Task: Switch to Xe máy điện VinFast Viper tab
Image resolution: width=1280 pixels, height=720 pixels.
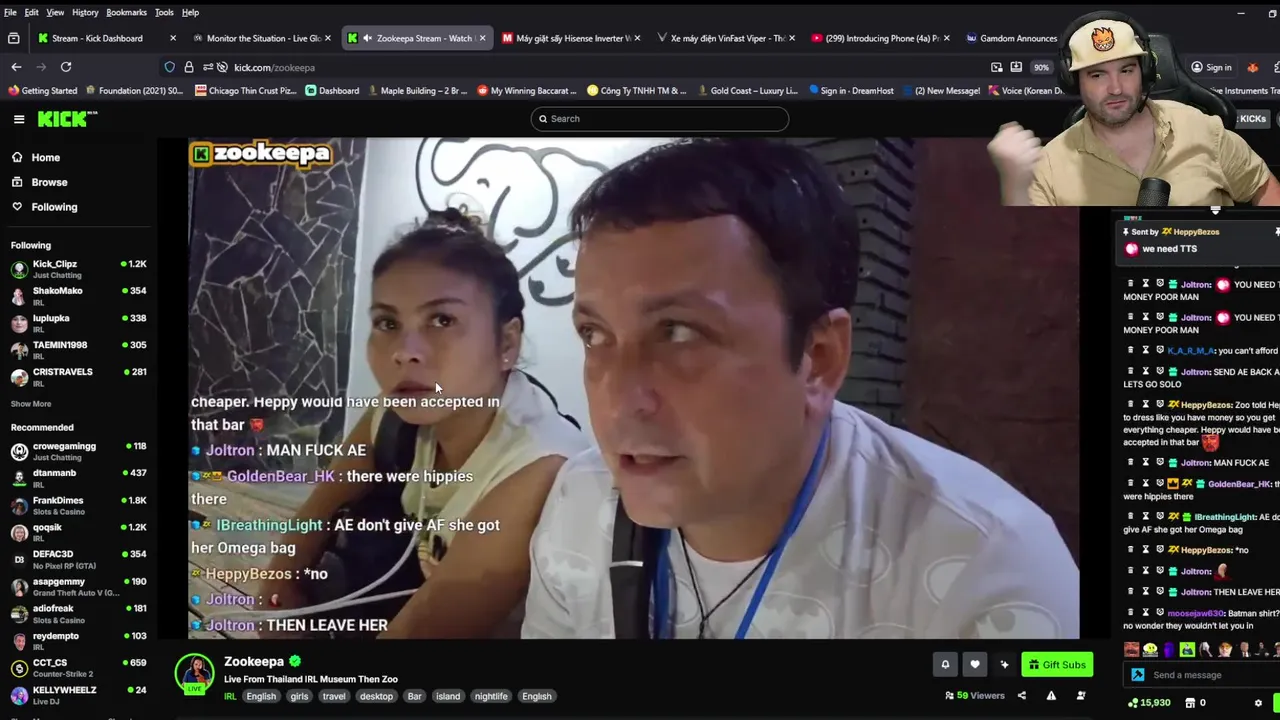Action: pos(726,38)
